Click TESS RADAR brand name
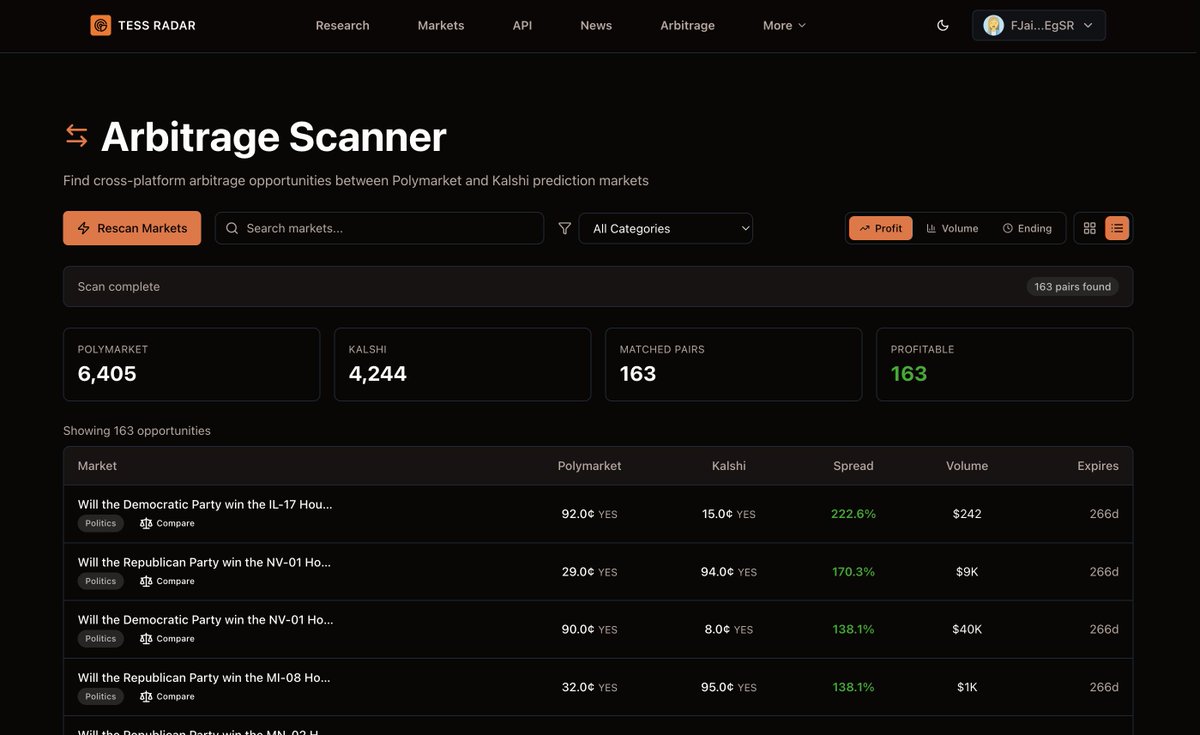The image size is (1200, 735). (157, 25)
